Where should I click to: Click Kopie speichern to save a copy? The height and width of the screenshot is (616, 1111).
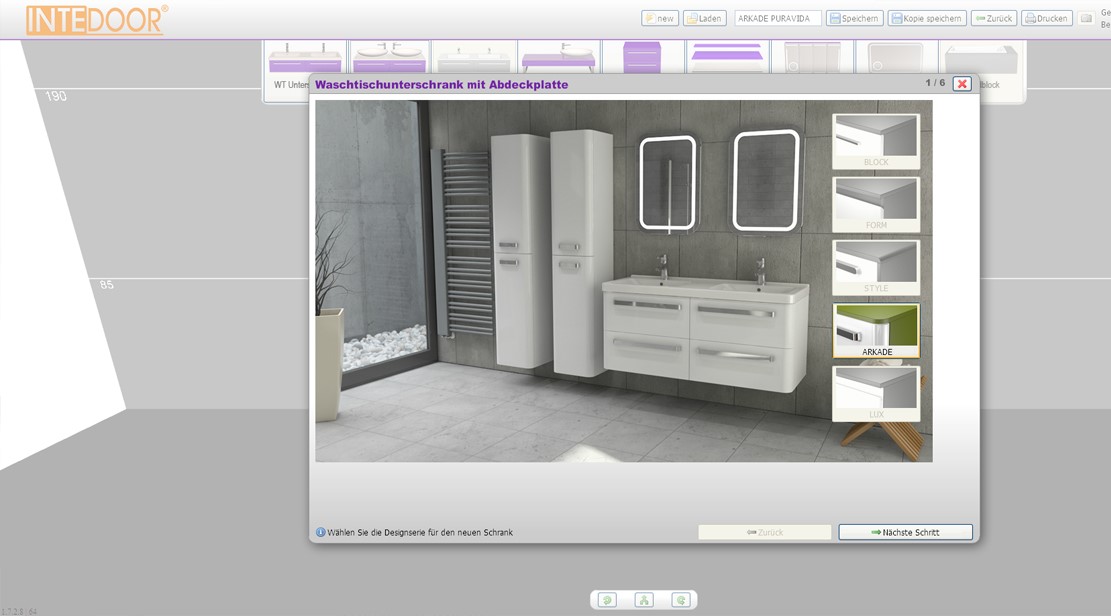pyautogui.click(x=927, y=18)
